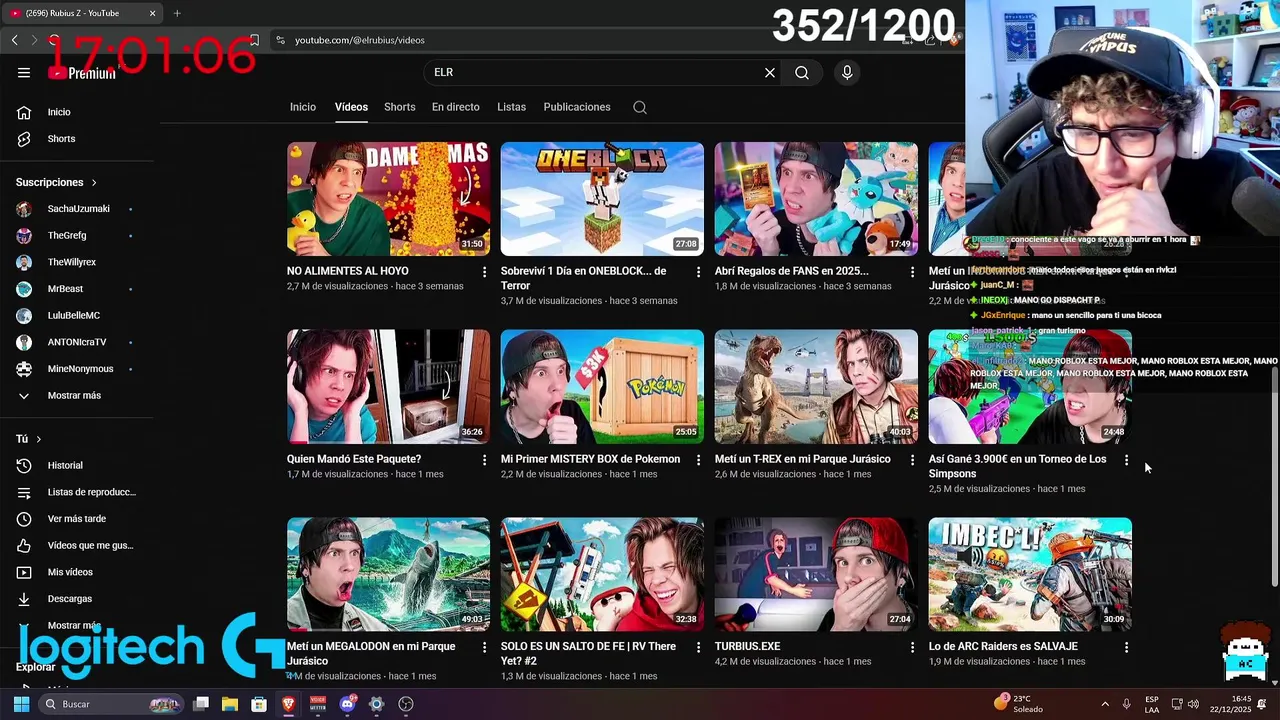The image size is (1280, 720).
Task: Open Discord from the taskbar
Action: 347,704
